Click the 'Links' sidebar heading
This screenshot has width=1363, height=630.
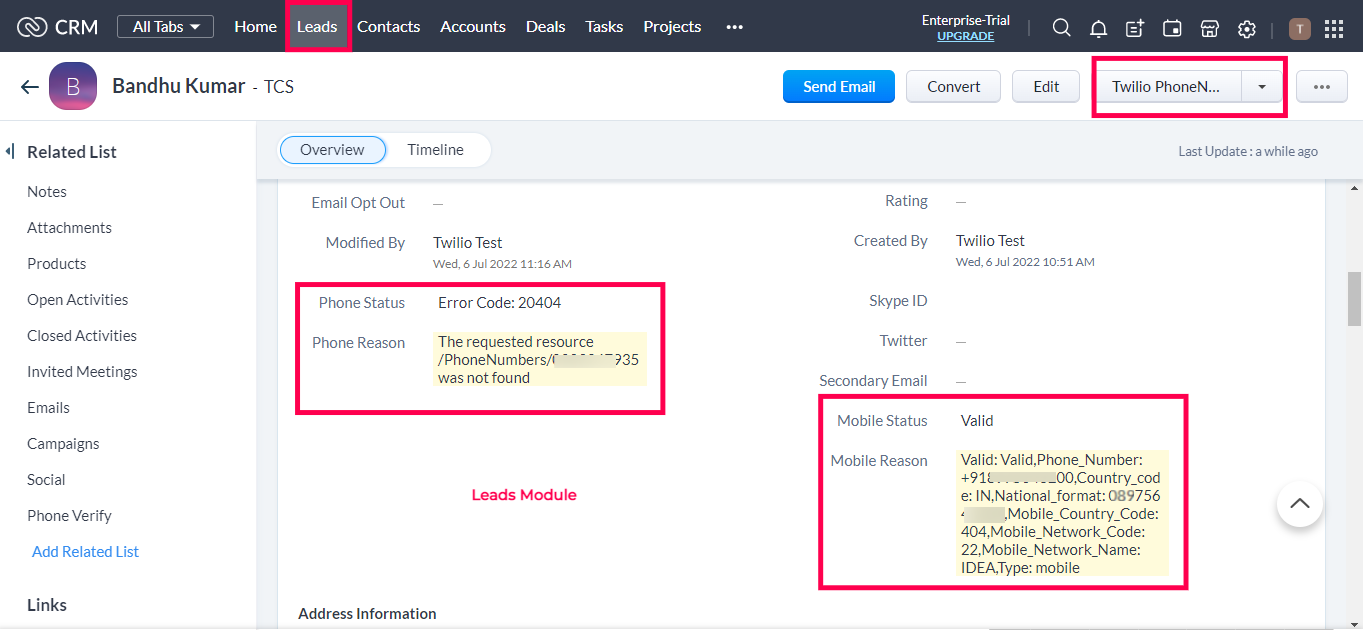click(x=47, y=605)
